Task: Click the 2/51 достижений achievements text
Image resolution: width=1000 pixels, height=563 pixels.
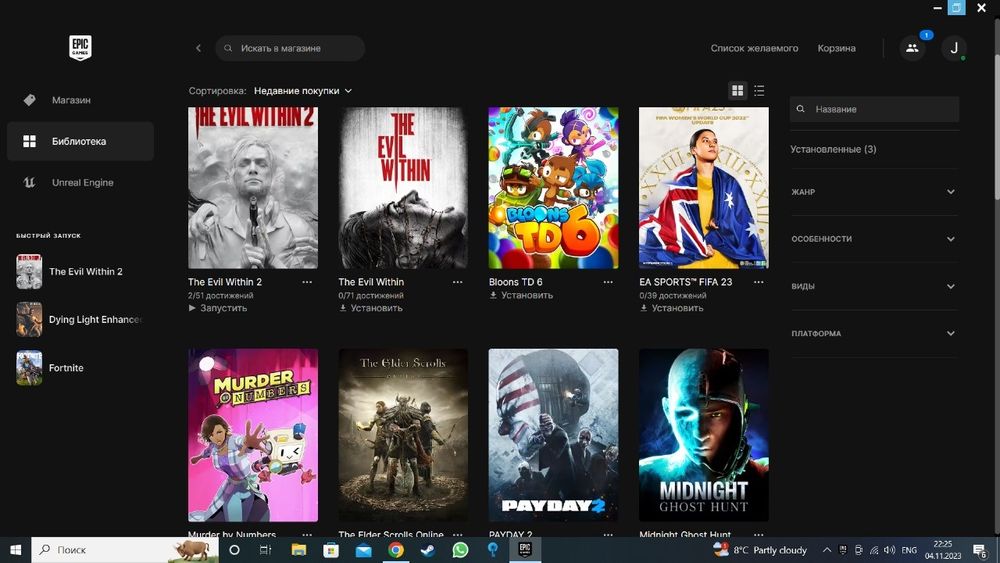Action: 221,296
